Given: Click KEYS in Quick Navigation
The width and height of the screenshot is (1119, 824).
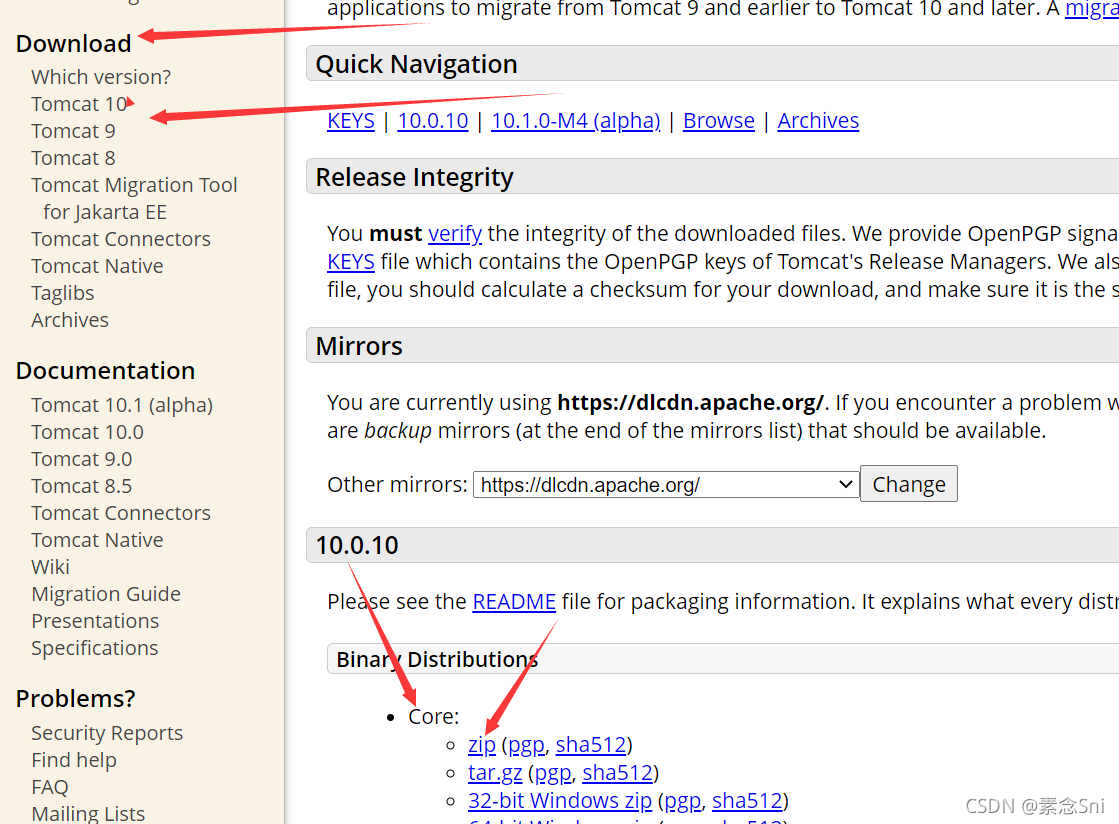Looking at the screenshot, I should [x=350, y=121].
